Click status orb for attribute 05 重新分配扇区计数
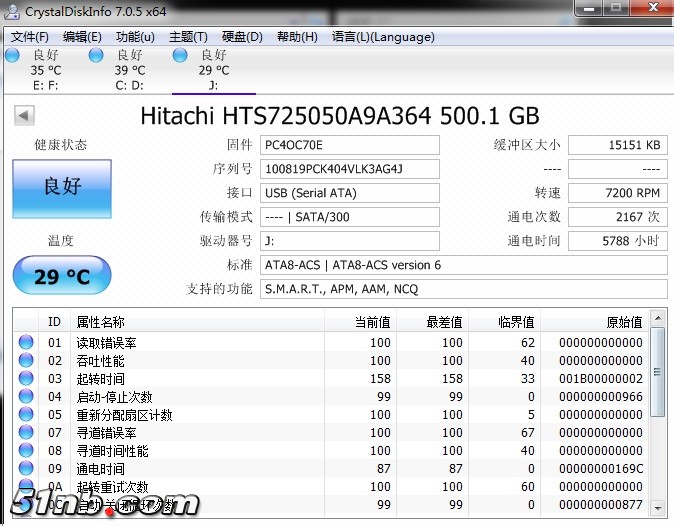 [x=26, y=415]
